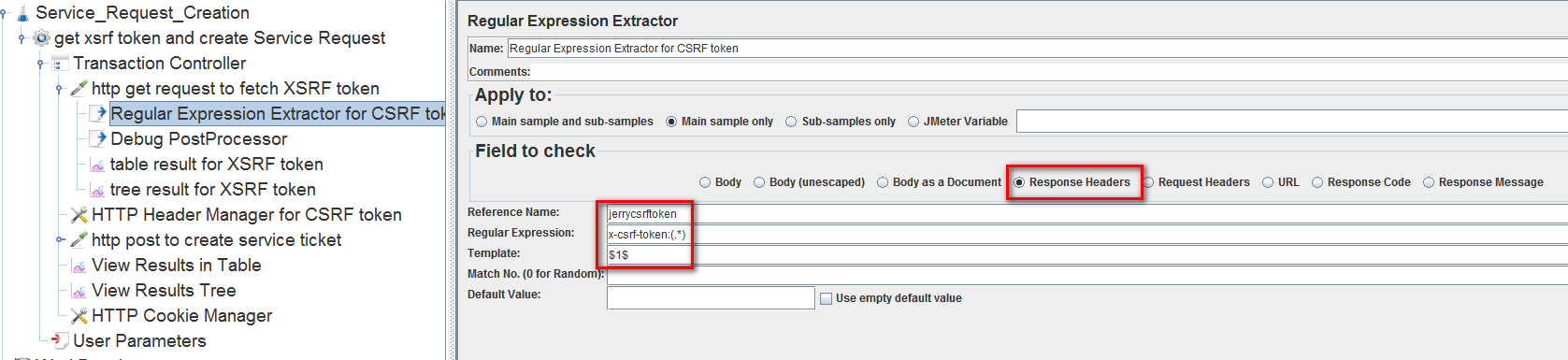Collapse the http get request to fetch XSRF token node
Viewport: 1568px width, 360px height.
click(x=59, y=89)
